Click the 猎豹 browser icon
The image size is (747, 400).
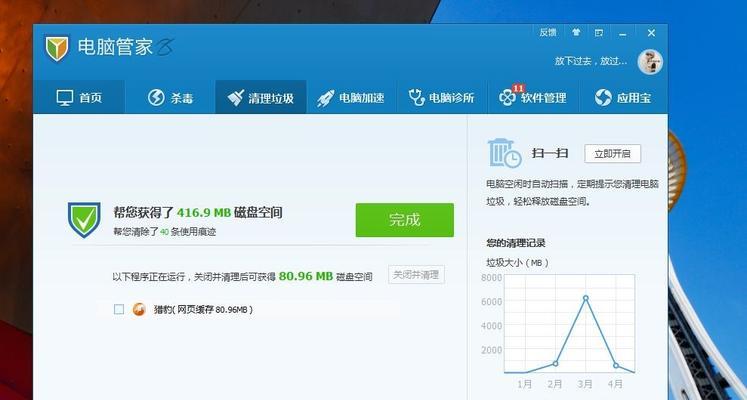click(139, 310)
